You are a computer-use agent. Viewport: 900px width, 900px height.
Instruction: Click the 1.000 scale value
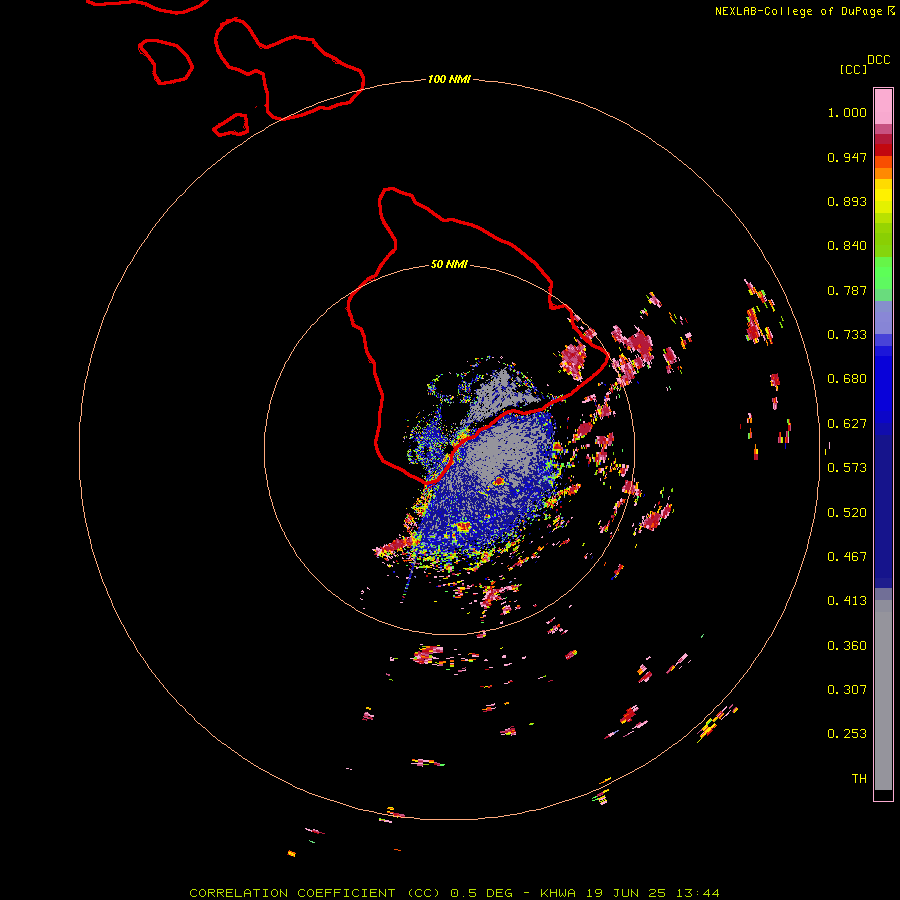[x=847, y=112]
